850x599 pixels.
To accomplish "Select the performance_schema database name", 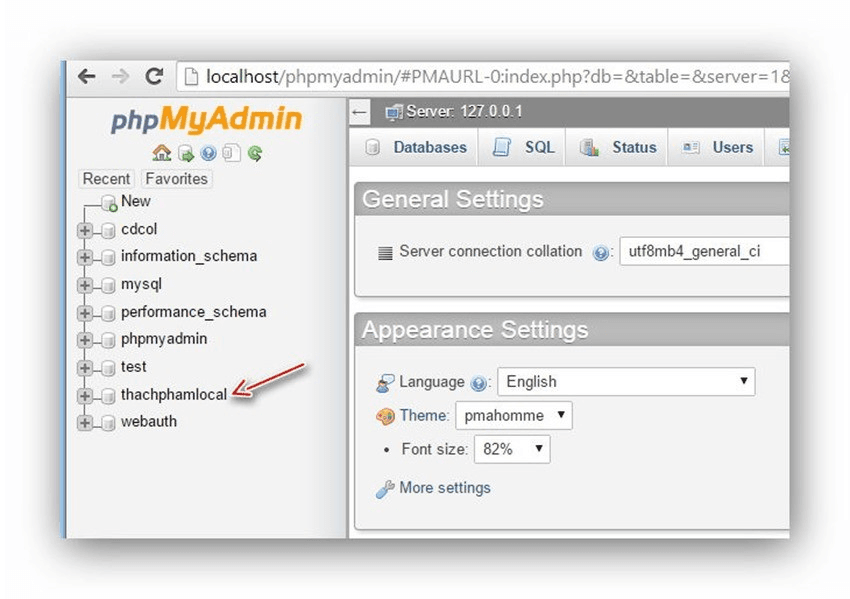I will [x=194, y=312].
